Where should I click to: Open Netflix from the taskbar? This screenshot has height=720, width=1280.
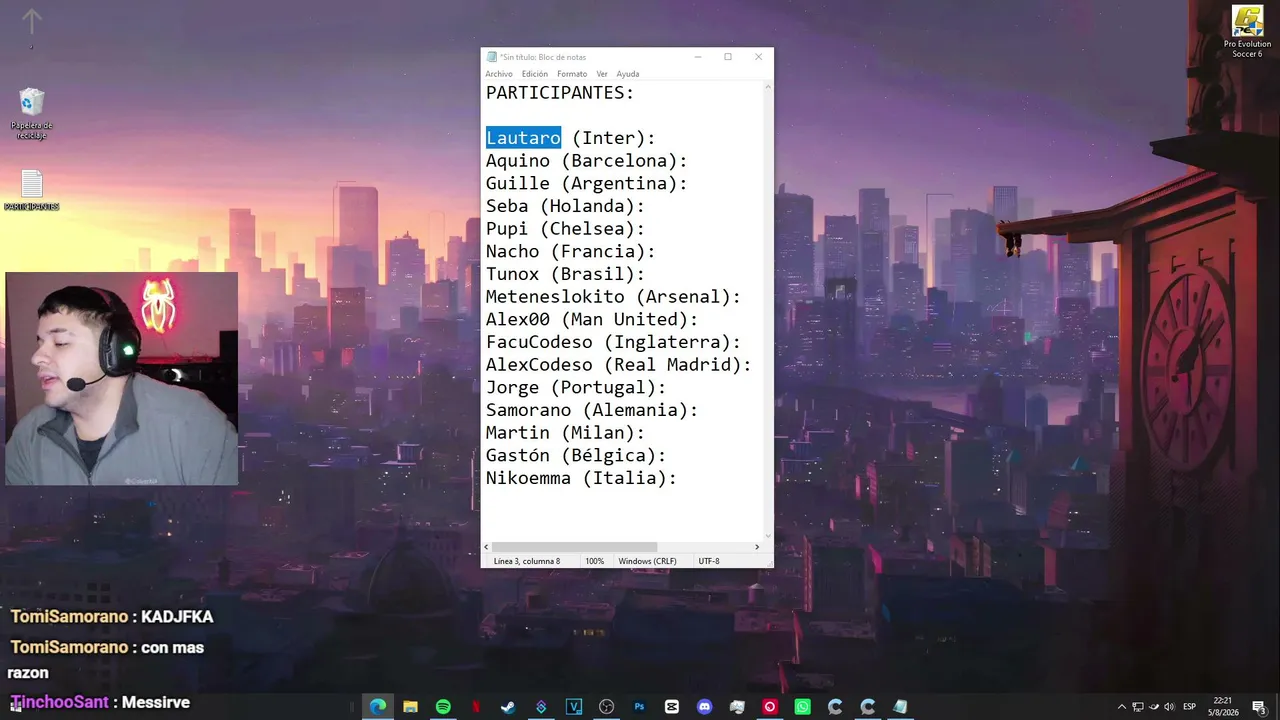476,707
